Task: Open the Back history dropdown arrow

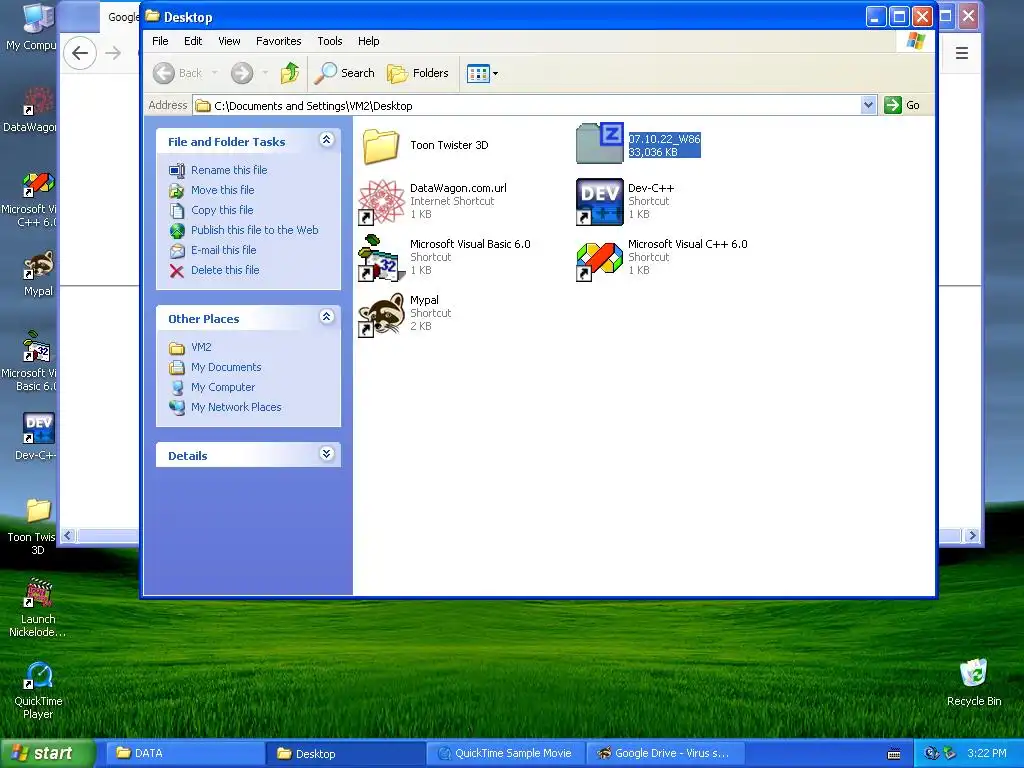Action: coord(215,73)
